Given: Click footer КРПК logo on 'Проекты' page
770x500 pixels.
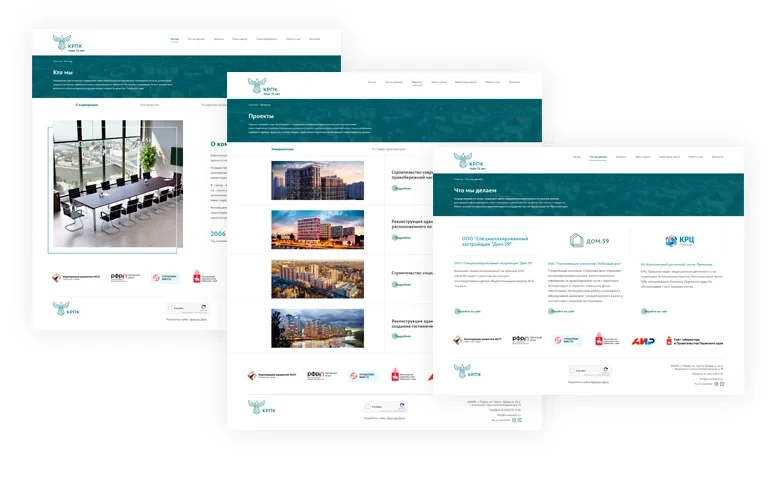Looking at the screenshot, I should (262, 407).
